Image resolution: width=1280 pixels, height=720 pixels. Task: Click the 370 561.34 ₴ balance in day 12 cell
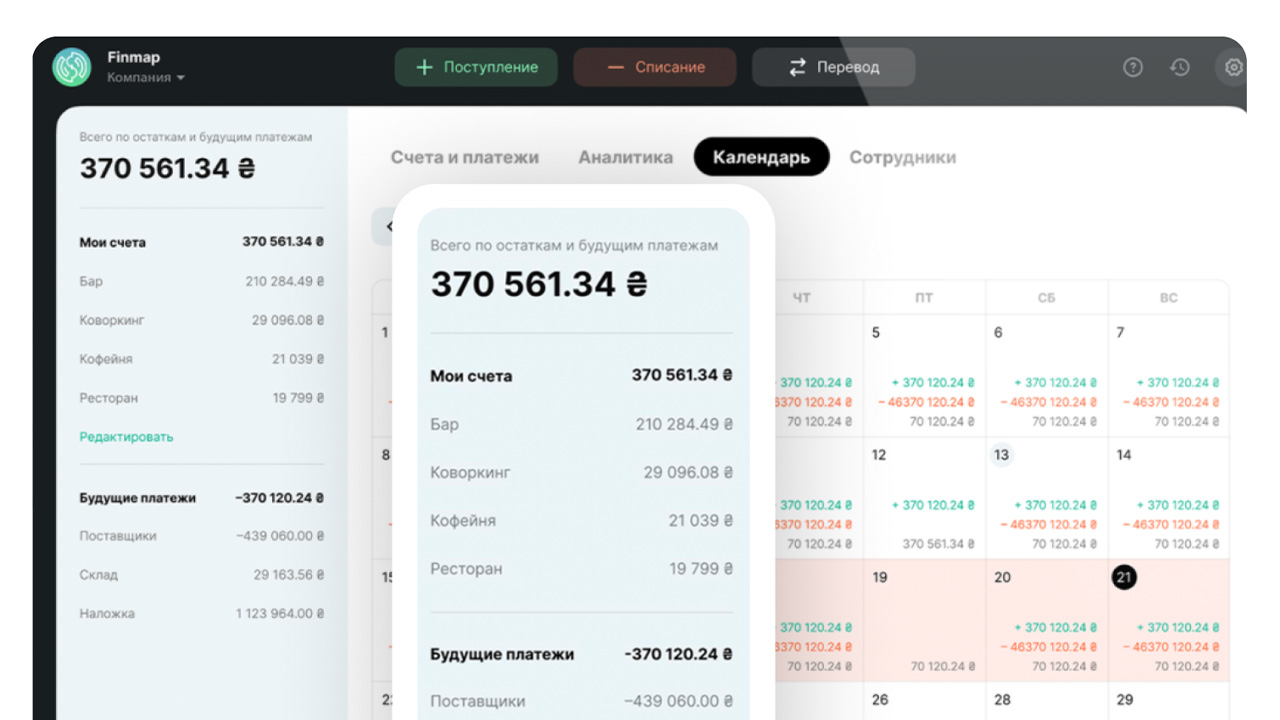coord(939,544)
